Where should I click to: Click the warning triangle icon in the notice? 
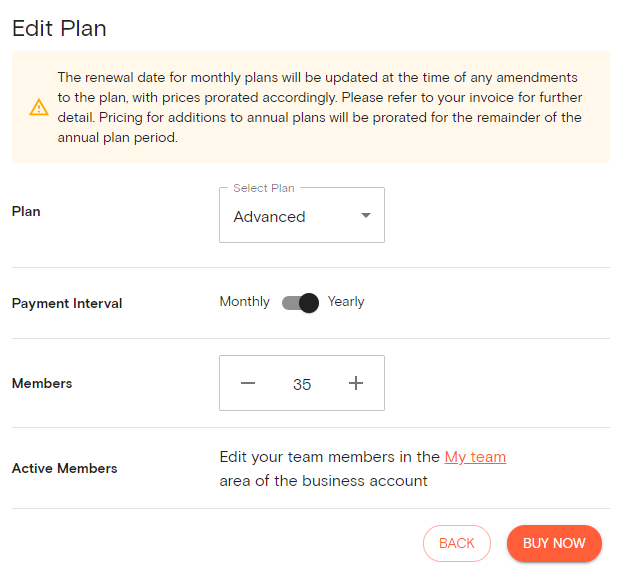point(39,107)
